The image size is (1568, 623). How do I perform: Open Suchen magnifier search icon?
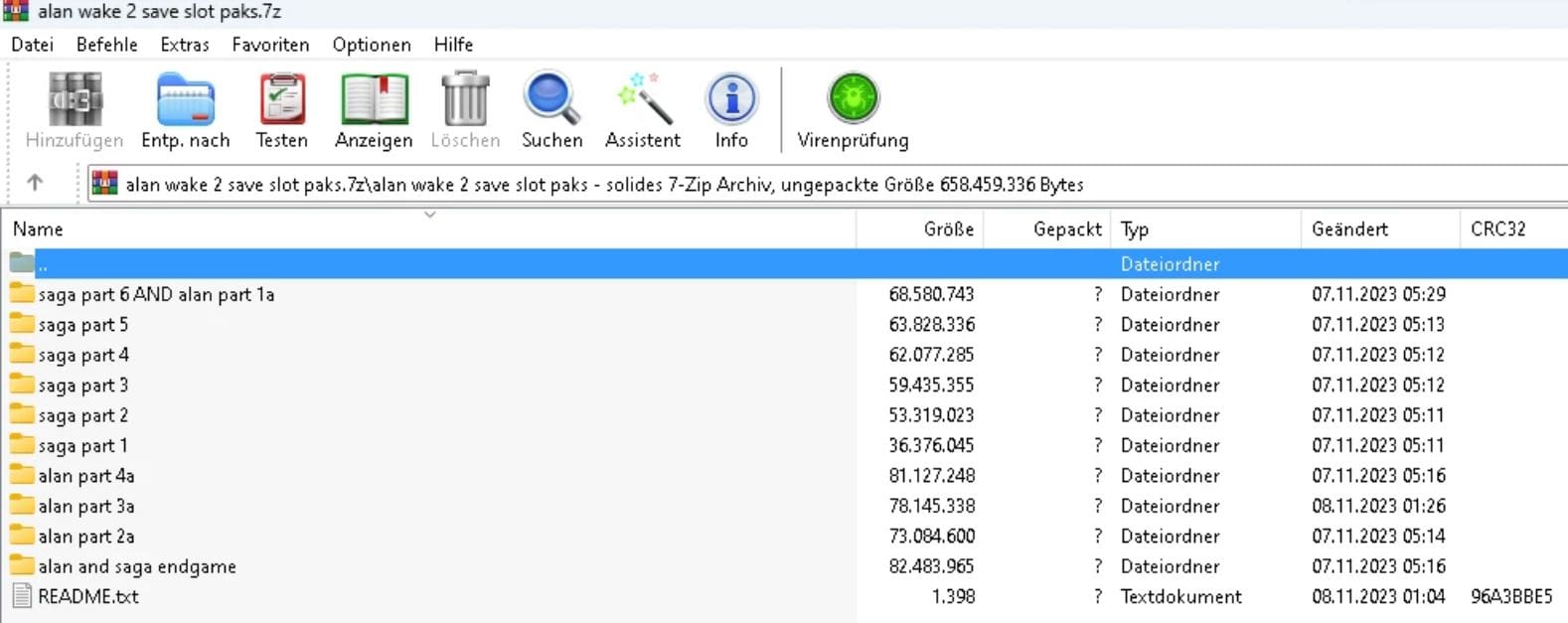point(551,99)
